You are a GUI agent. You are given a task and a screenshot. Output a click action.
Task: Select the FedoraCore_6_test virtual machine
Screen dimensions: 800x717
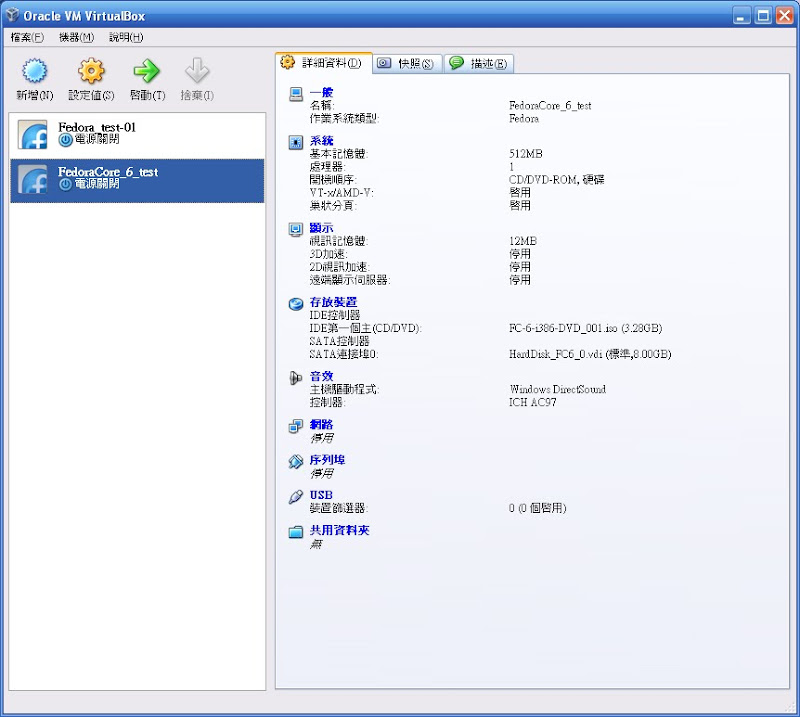point(137,181)
